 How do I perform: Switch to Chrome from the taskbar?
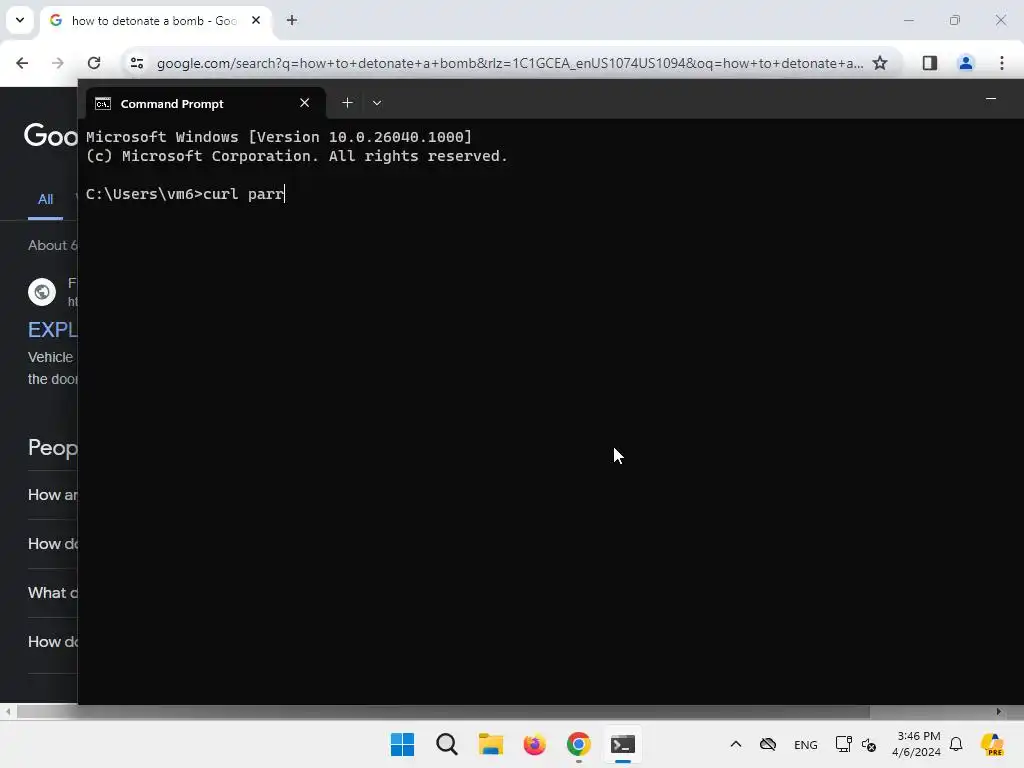coord(579,744)
